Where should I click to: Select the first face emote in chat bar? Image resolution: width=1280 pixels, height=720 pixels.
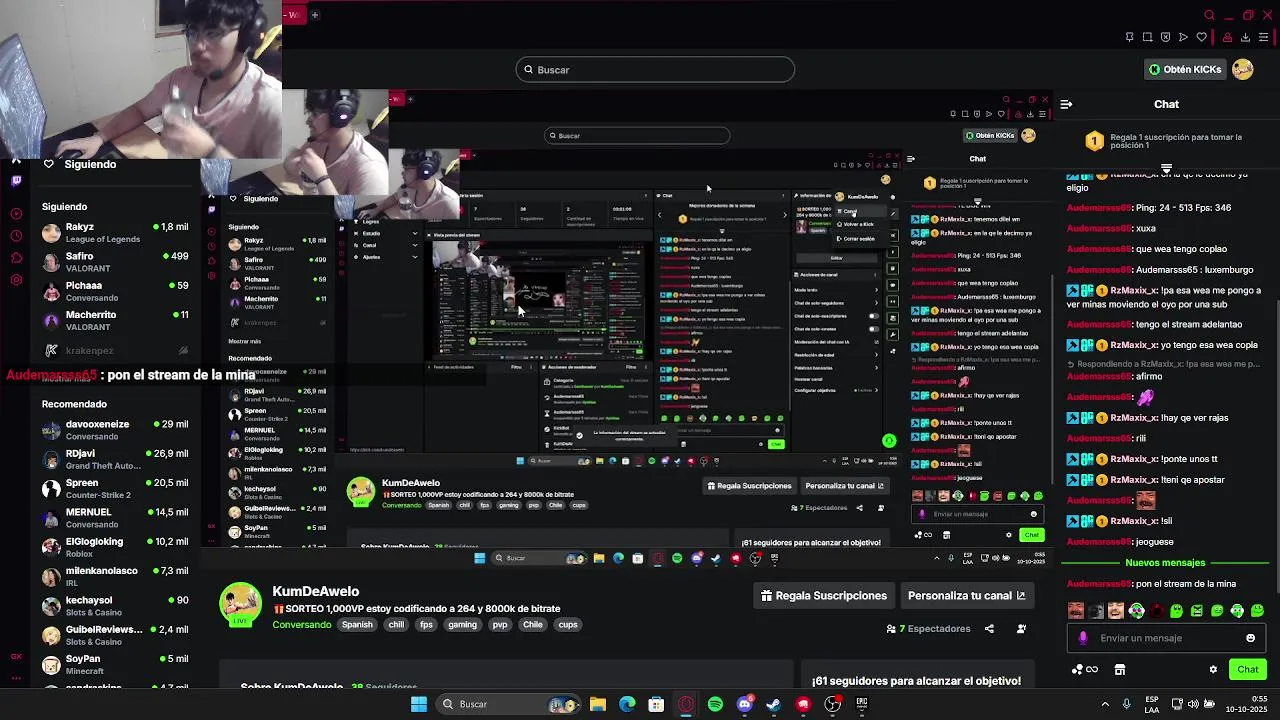[1075, 611]
